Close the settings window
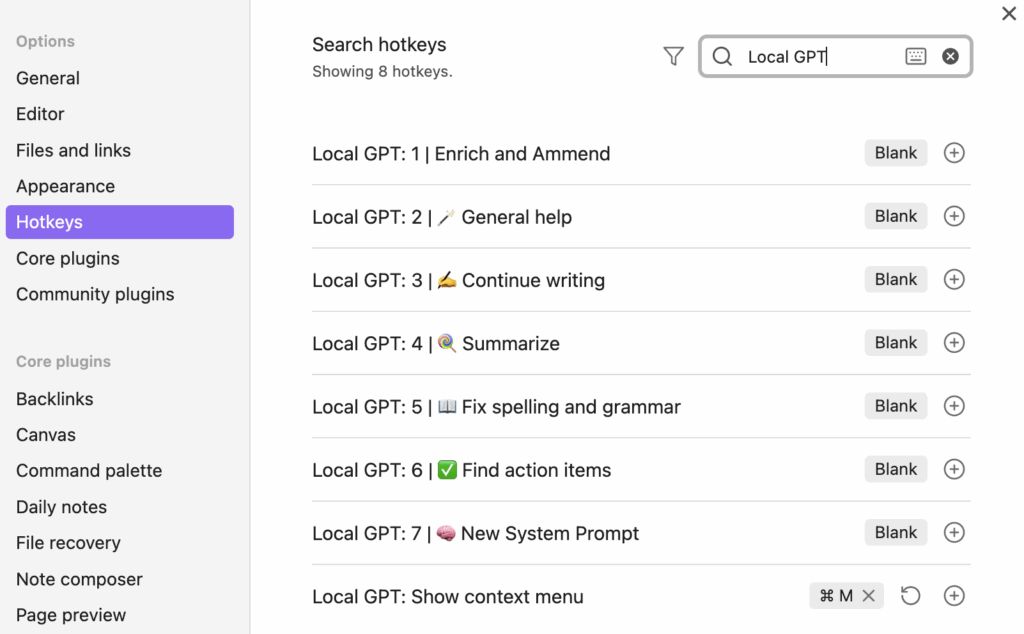1024x634 pixels. click(1009, 13)
